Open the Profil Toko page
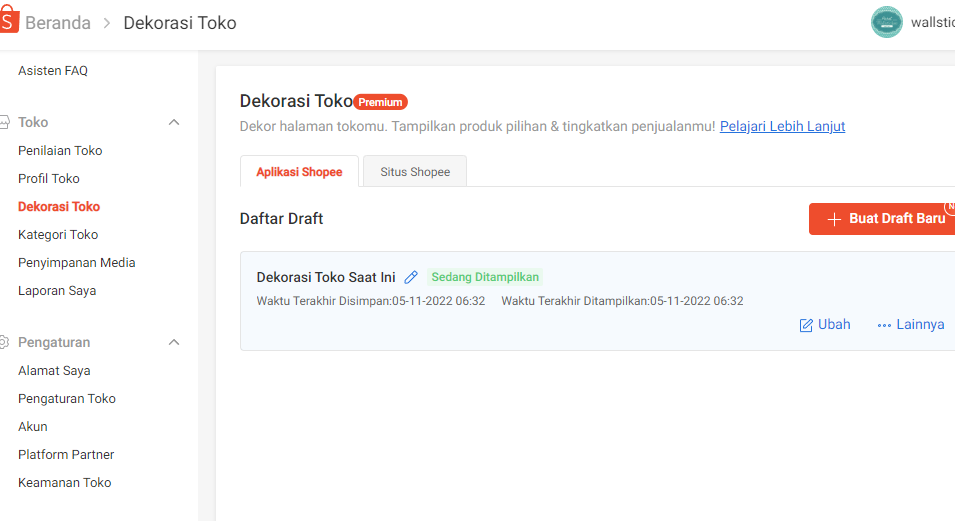Viewport: 955px width, 521px height. coord(49,179)
